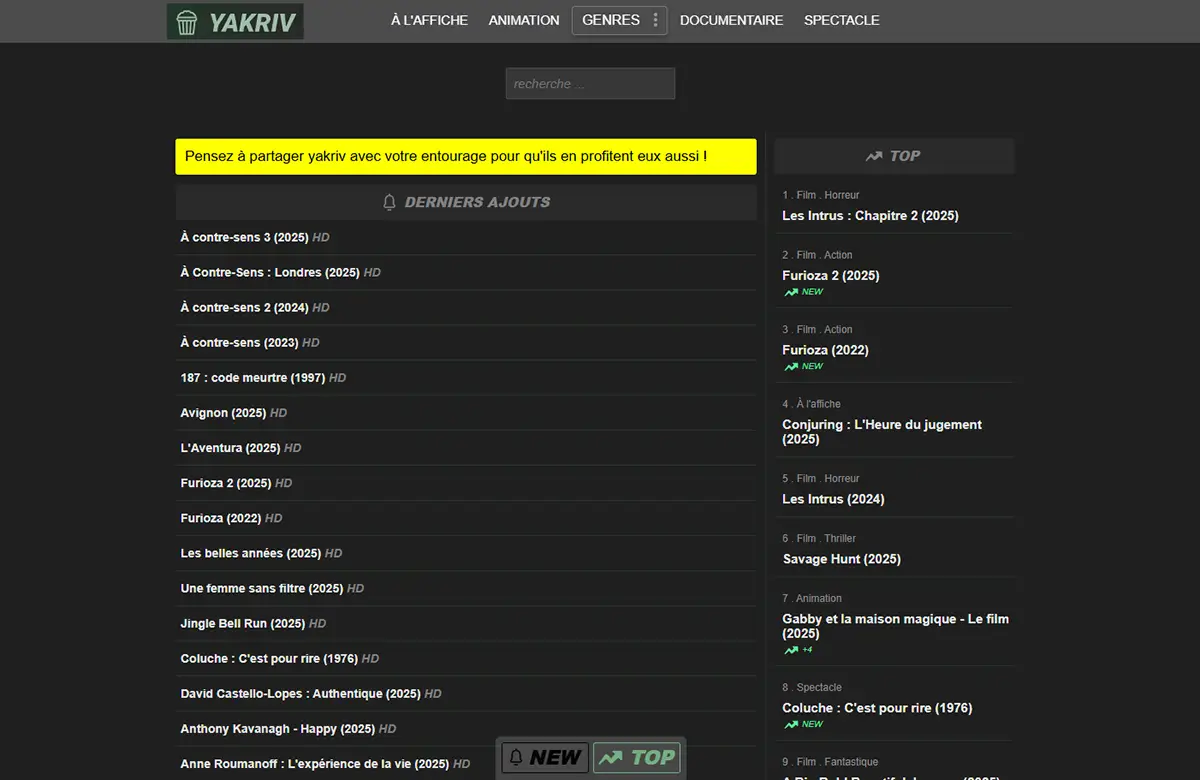
Task: Go to the ANIMATION section
Action: click(x=523, y=20)
